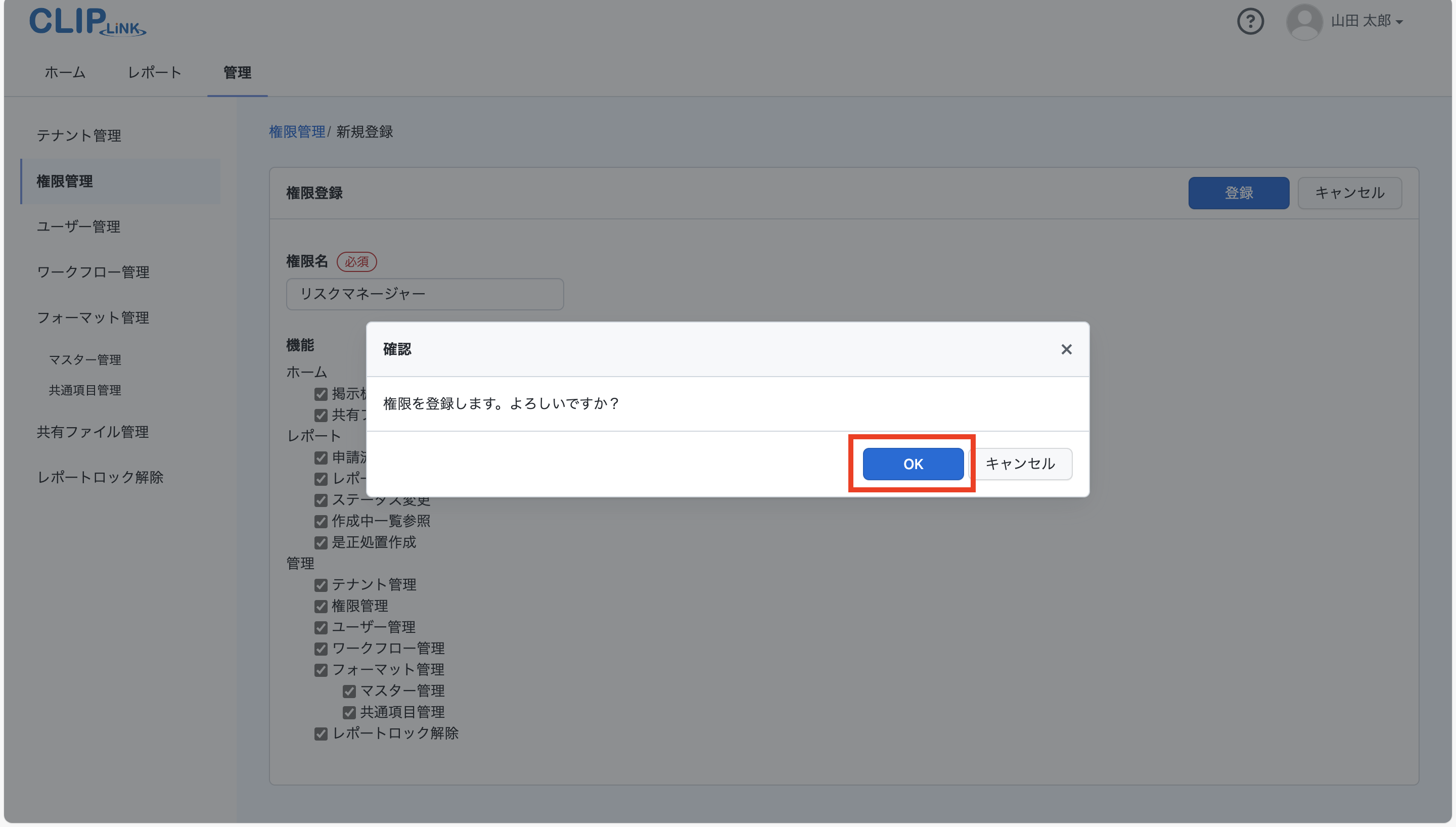The image size is (1456, 827).
Task: Switch to the レポート tab
Action: (155, 73)
